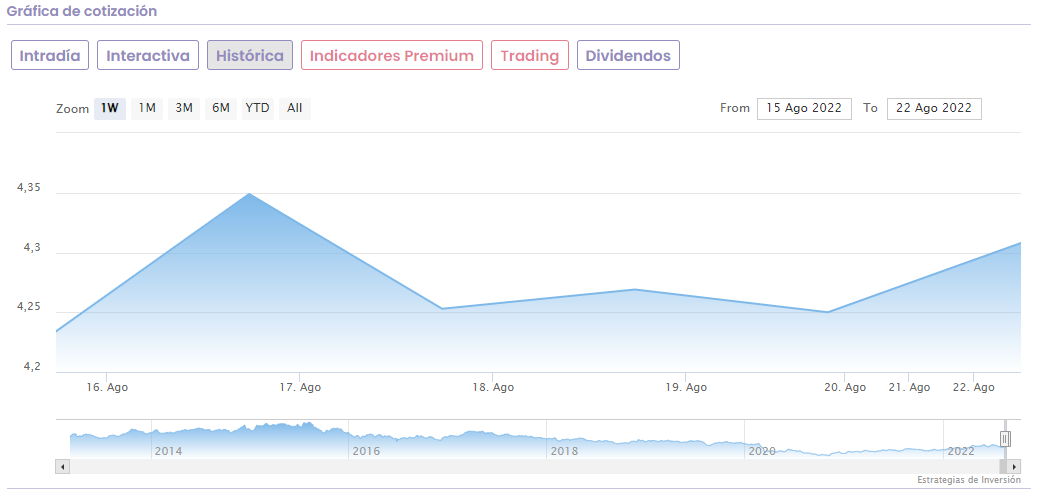Click the Trading button

pos(530,55)
